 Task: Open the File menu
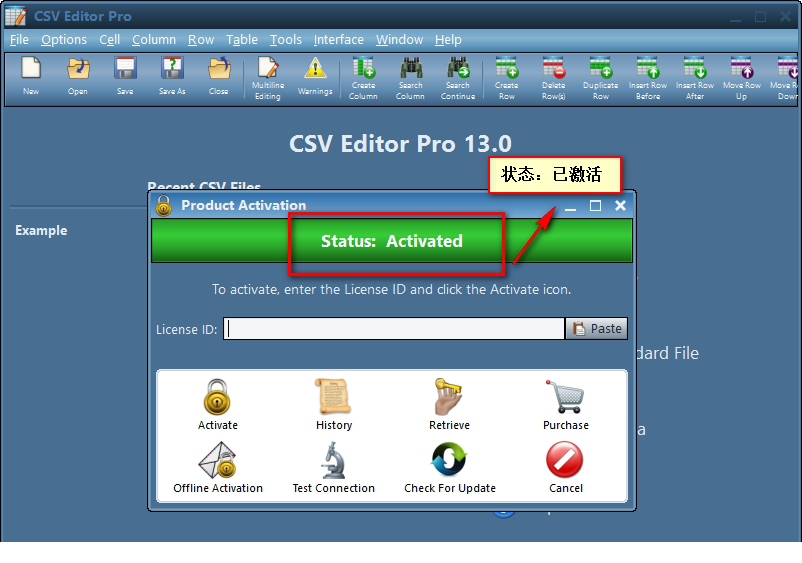[19, 40]
